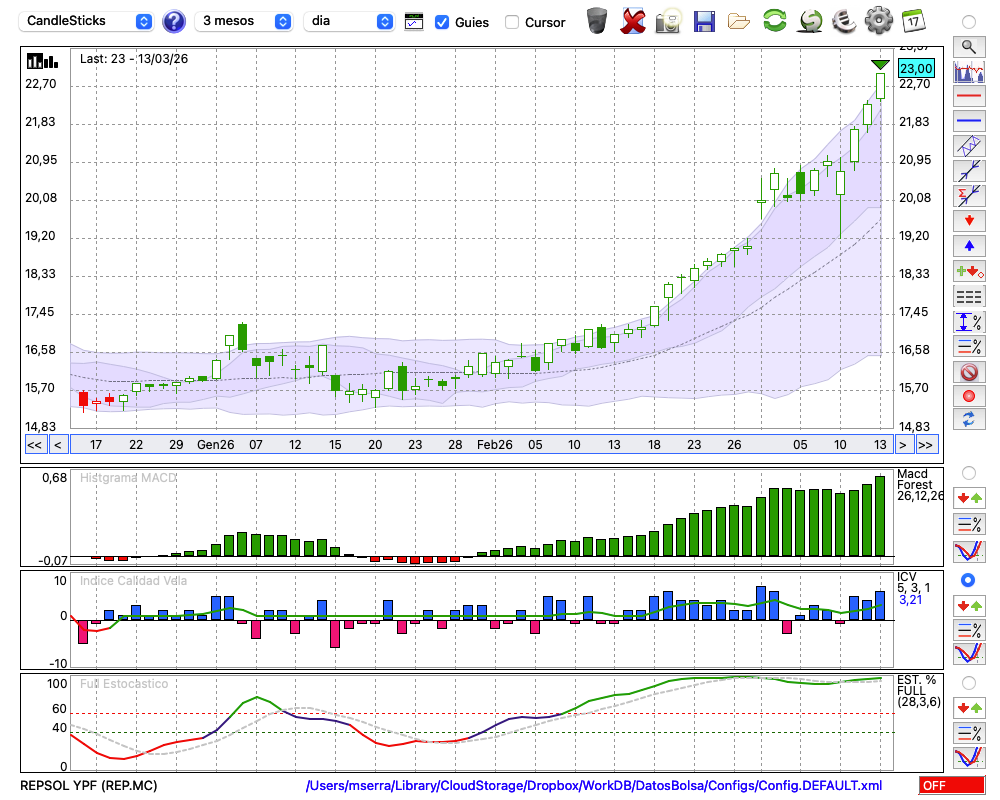Select the radio button beside Macd Forest panel
Screen dimensions: 1000x800
pos(968,472)
